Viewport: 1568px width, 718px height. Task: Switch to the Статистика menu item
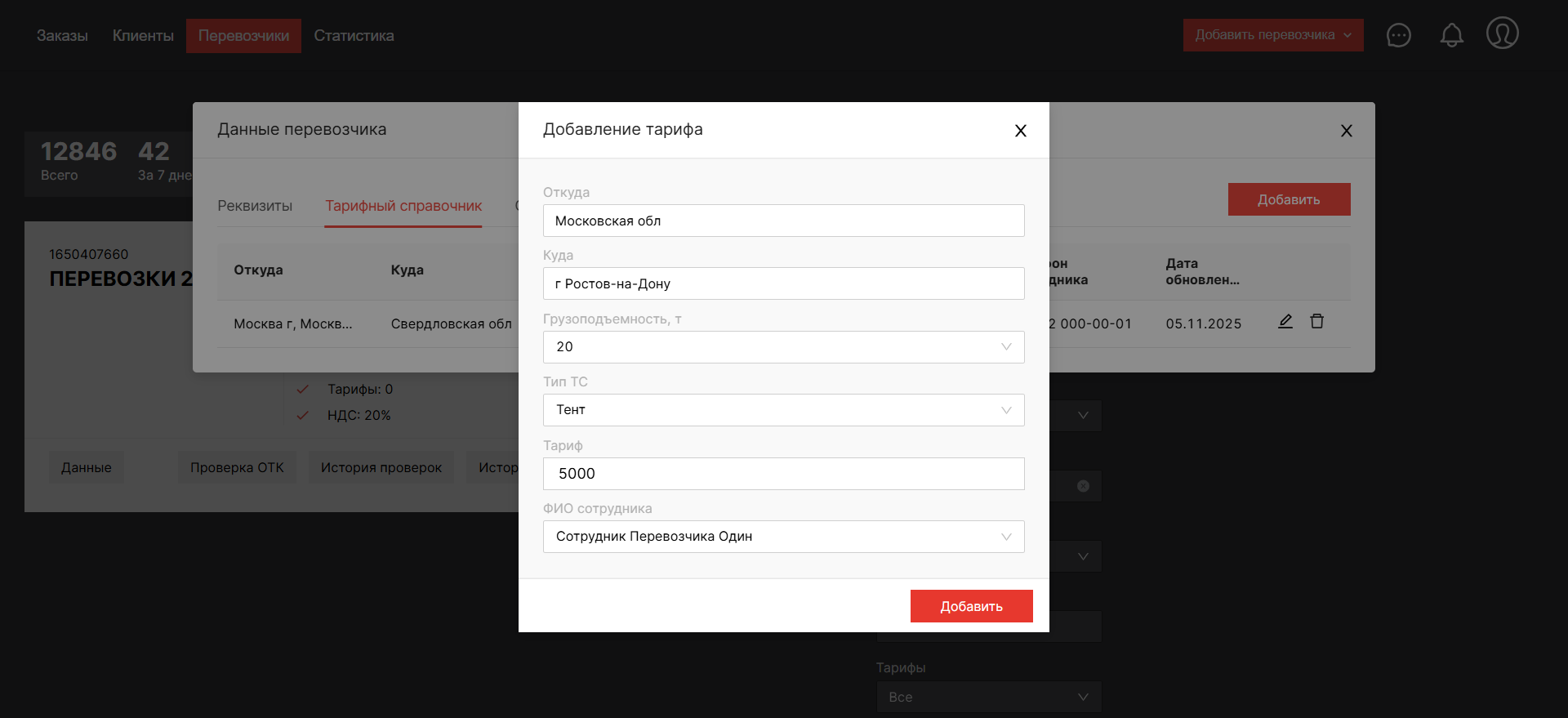click(x=354, y=36)
